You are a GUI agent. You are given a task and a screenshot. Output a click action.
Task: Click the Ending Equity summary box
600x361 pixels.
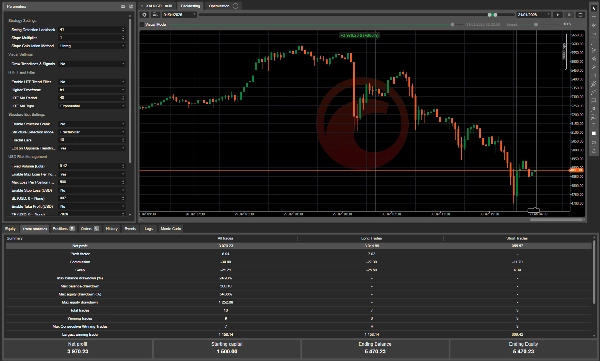[x=523, y=348]
